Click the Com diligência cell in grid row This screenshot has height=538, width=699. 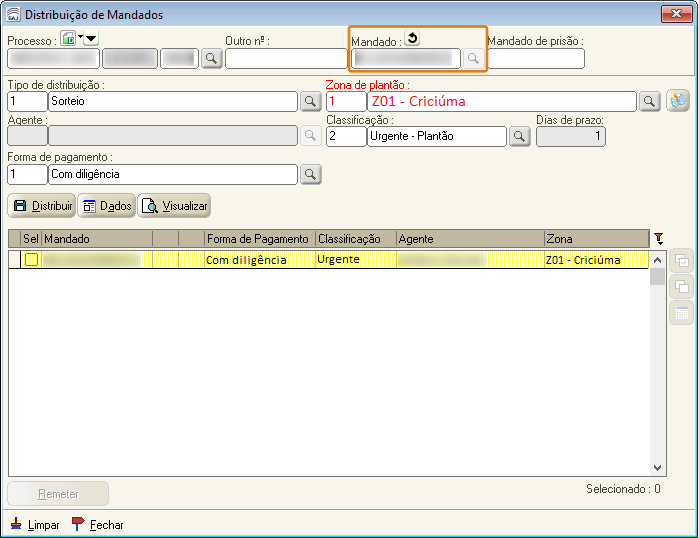tap(260, 260)
